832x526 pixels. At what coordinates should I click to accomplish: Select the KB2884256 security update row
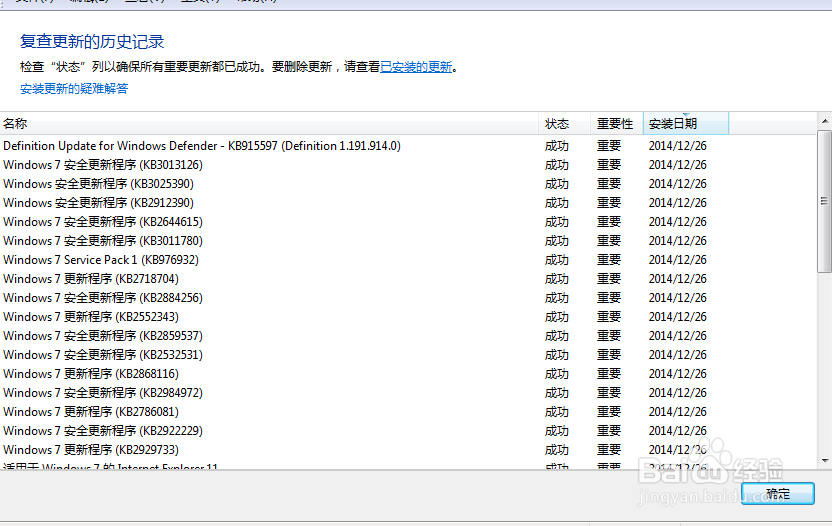408,298
